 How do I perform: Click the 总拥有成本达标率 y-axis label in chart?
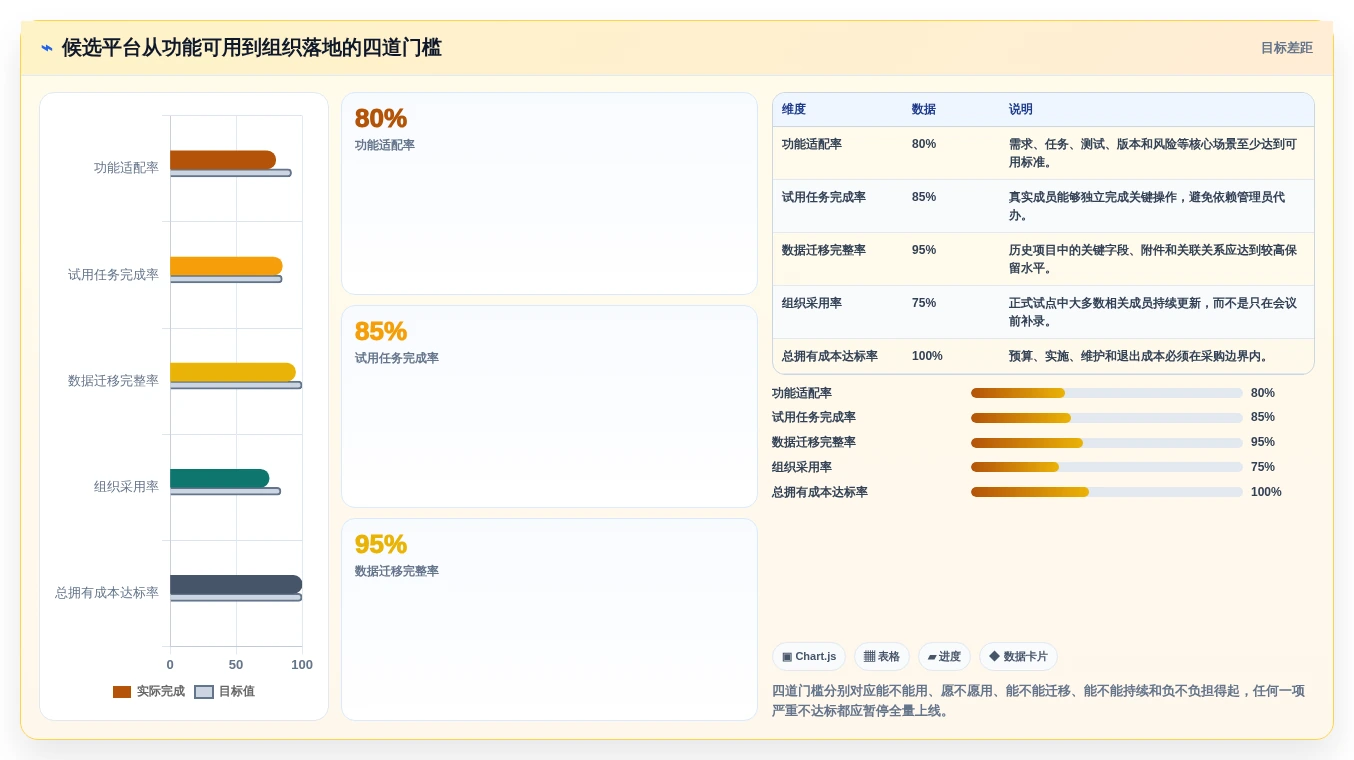[107, 593]
